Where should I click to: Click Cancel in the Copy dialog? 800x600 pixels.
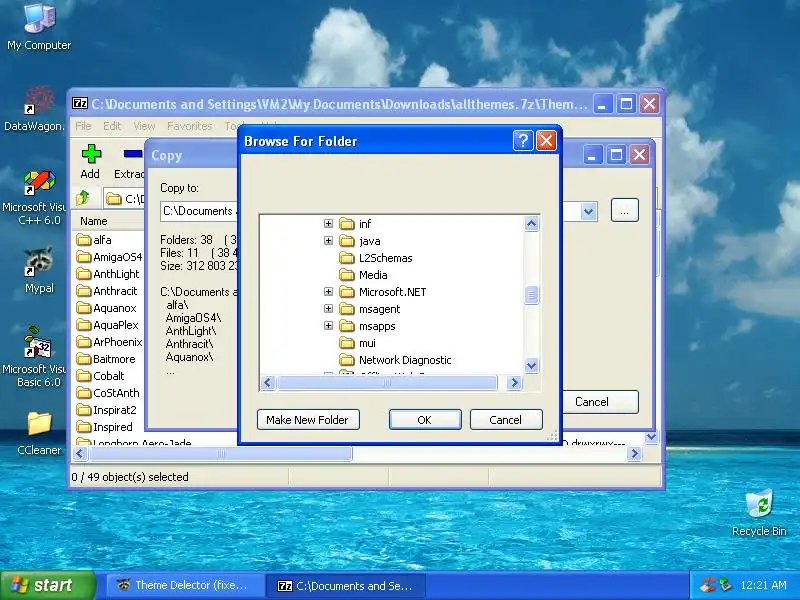(599, 402)
